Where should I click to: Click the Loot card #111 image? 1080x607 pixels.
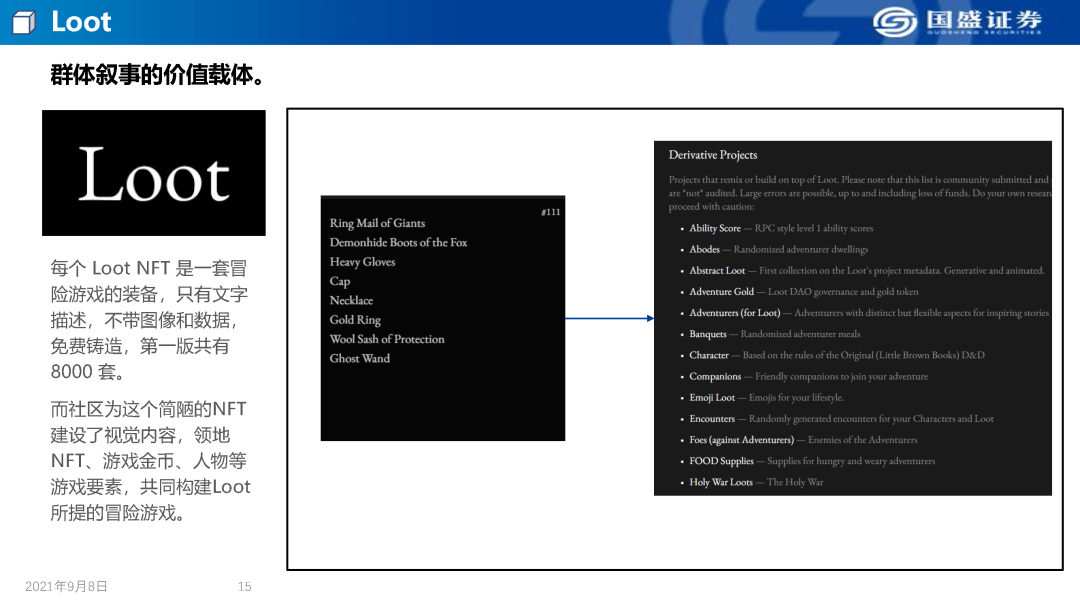pos(443,318)
